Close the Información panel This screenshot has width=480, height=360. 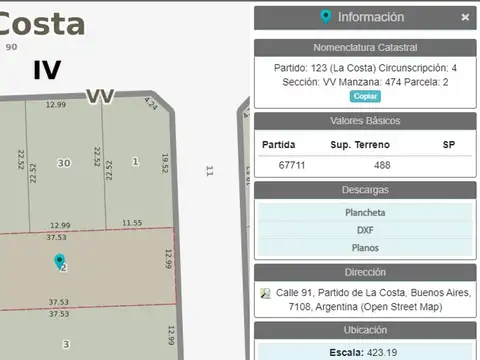tap(465, 17)
